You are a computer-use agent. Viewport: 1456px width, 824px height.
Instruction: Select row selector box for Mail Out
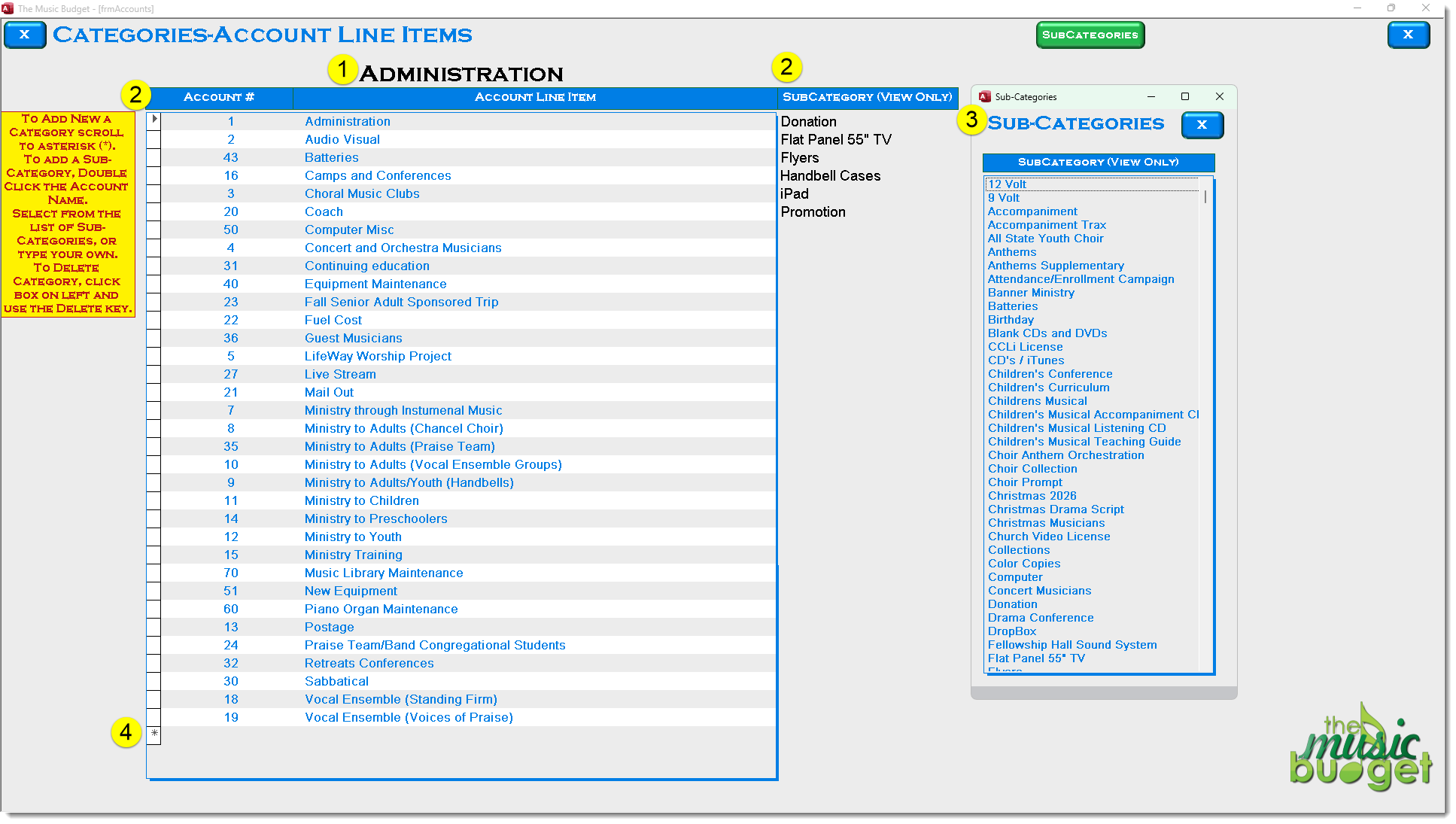pyautogui.click(x=154, y=392)
